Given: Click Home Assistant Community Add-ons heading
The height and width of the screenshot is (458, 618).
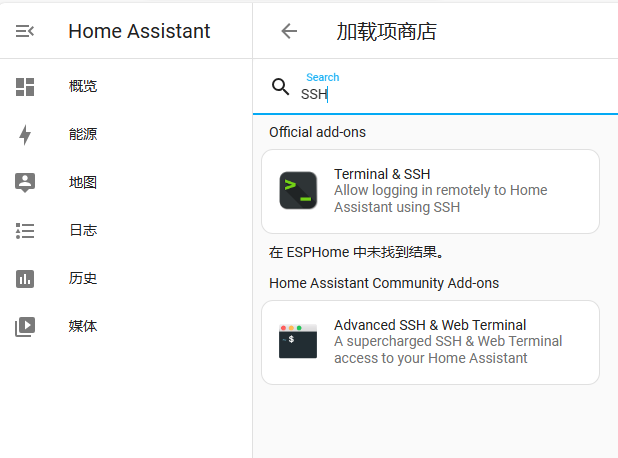Looking at the screenshot, I should coord(384,283).
